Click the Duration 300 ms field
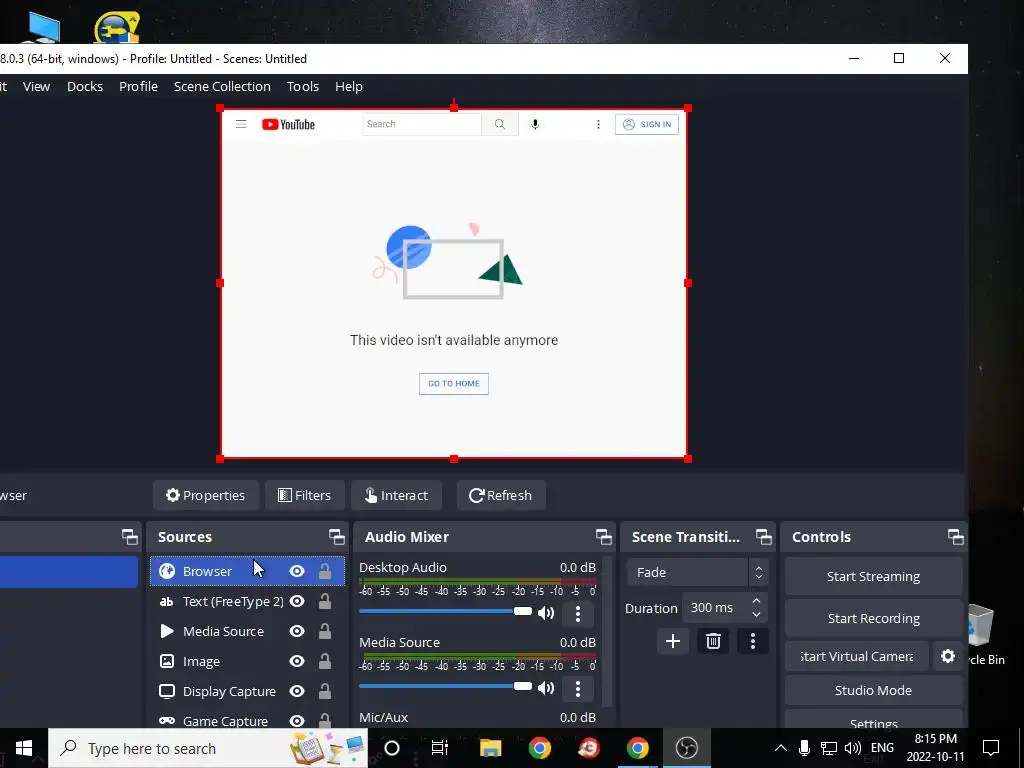This screenshot has height=768, width=1024. 725,608
